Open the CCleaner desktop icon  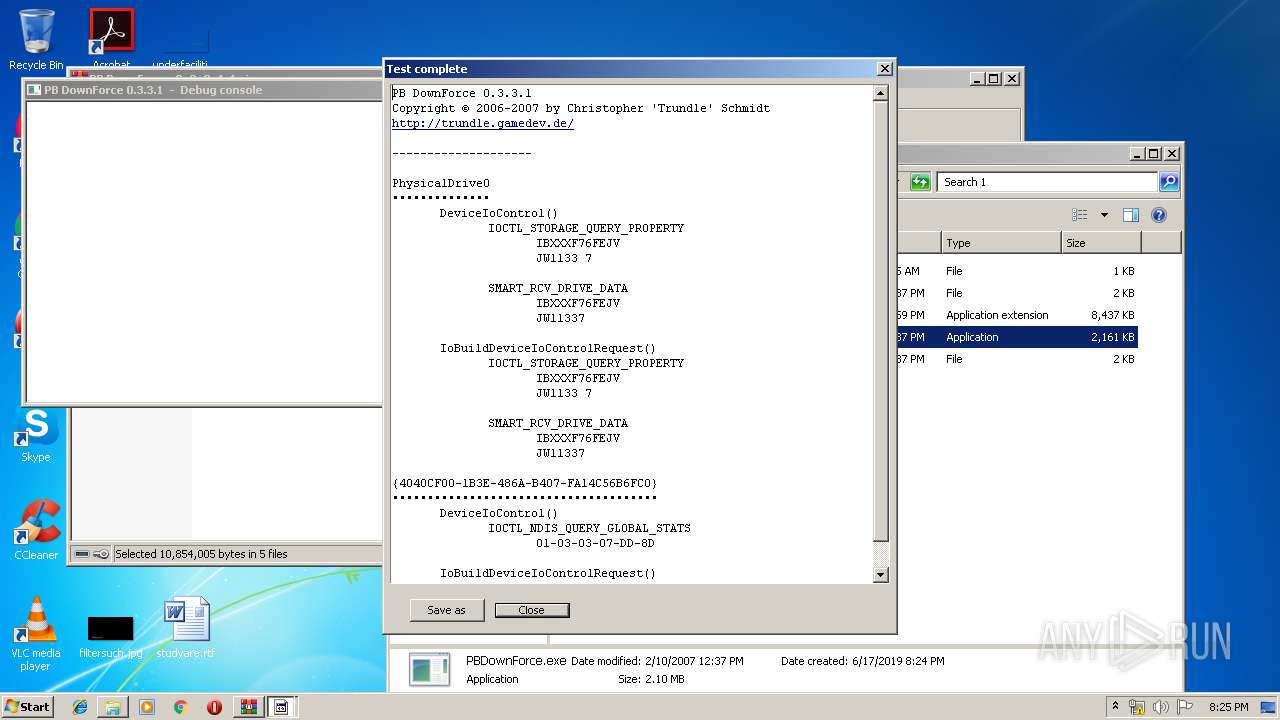point(36,530)
